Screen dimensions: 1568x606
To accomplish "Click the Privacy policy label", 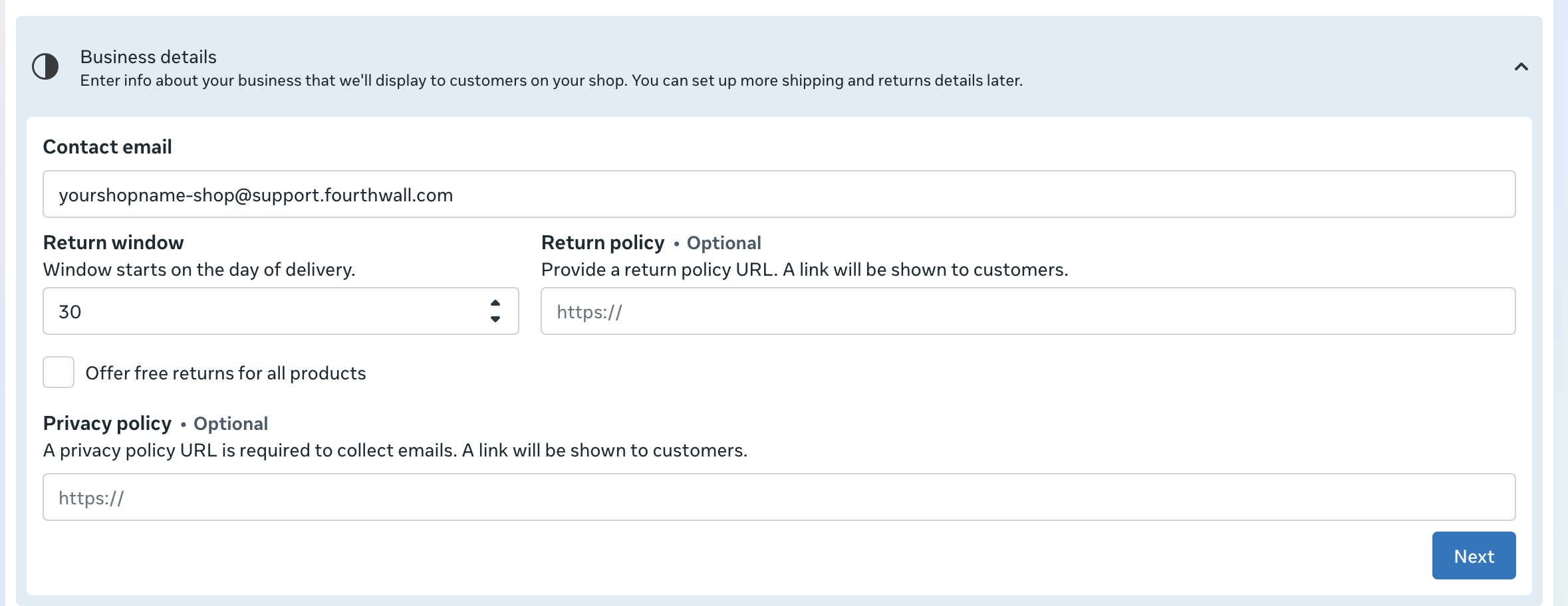I will coord(108,423).
